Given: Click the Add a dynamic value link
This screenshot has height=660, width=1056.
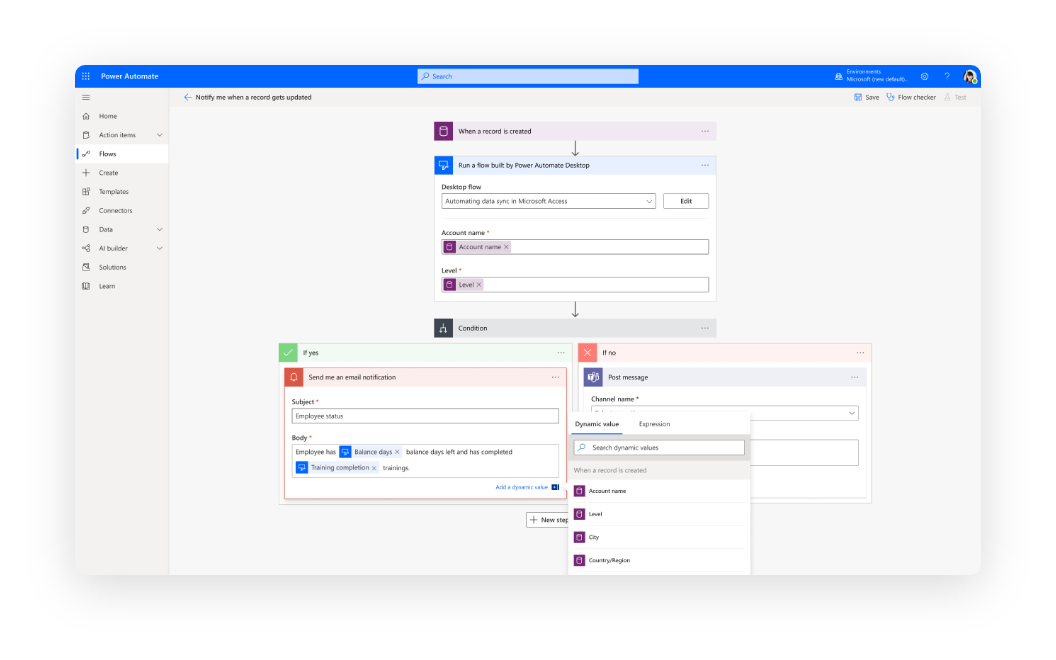Looking at the screenshot, I should coord(522,487).
